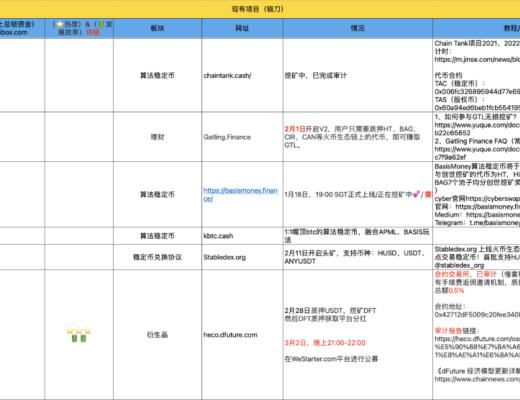This screenshot has width=520, height=400.
Task: Click the '如何参与GTL无损挖矿' notes cell
Action: [476, 137]
